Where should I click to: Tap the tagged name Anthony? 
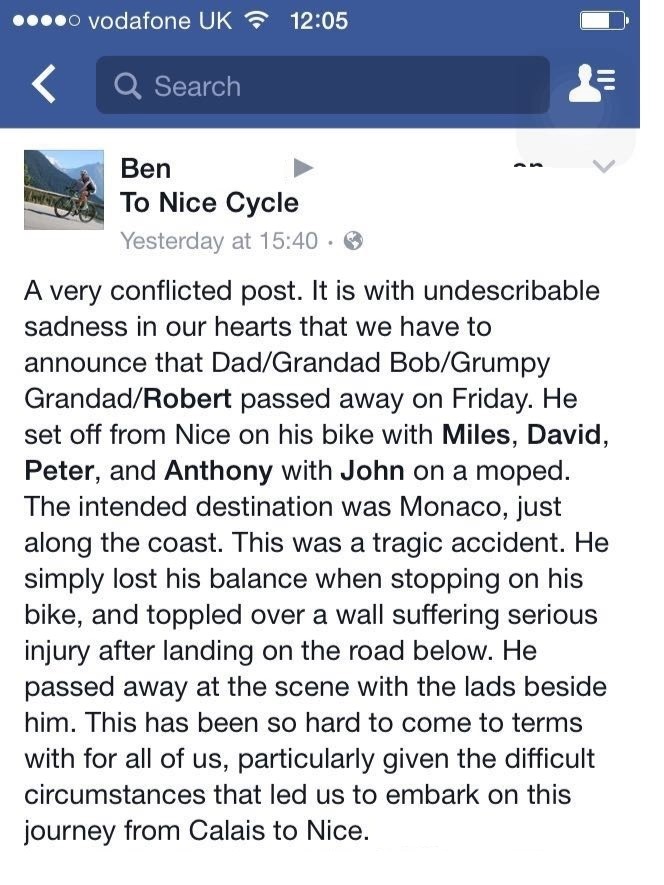[218, 471]
